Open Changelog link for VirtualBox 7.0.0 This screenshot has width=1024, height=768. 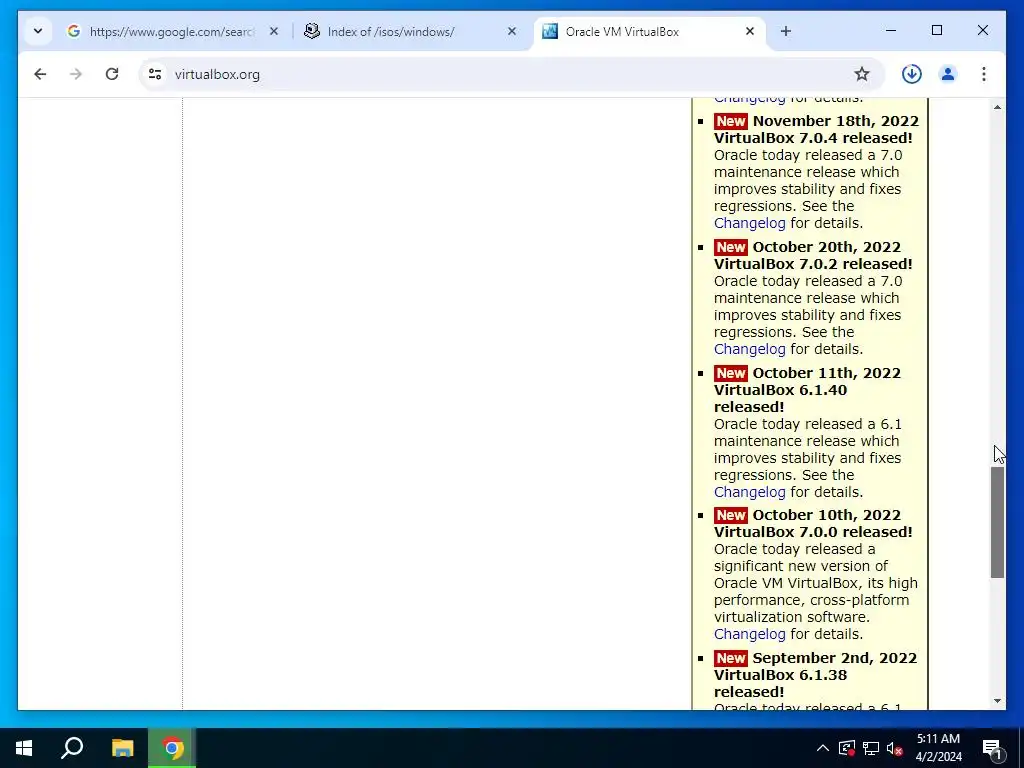pos(749,634)
